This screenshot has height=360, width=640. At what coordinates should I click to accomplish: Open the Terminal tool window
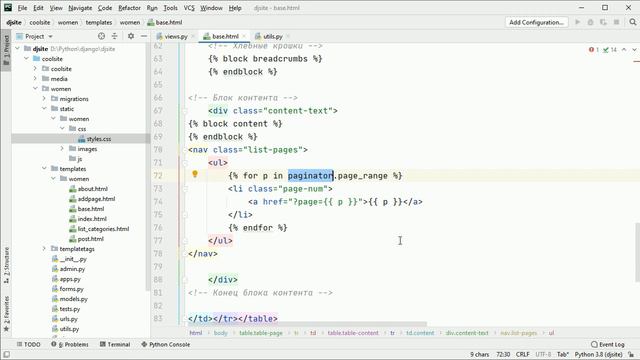(115, 344)
